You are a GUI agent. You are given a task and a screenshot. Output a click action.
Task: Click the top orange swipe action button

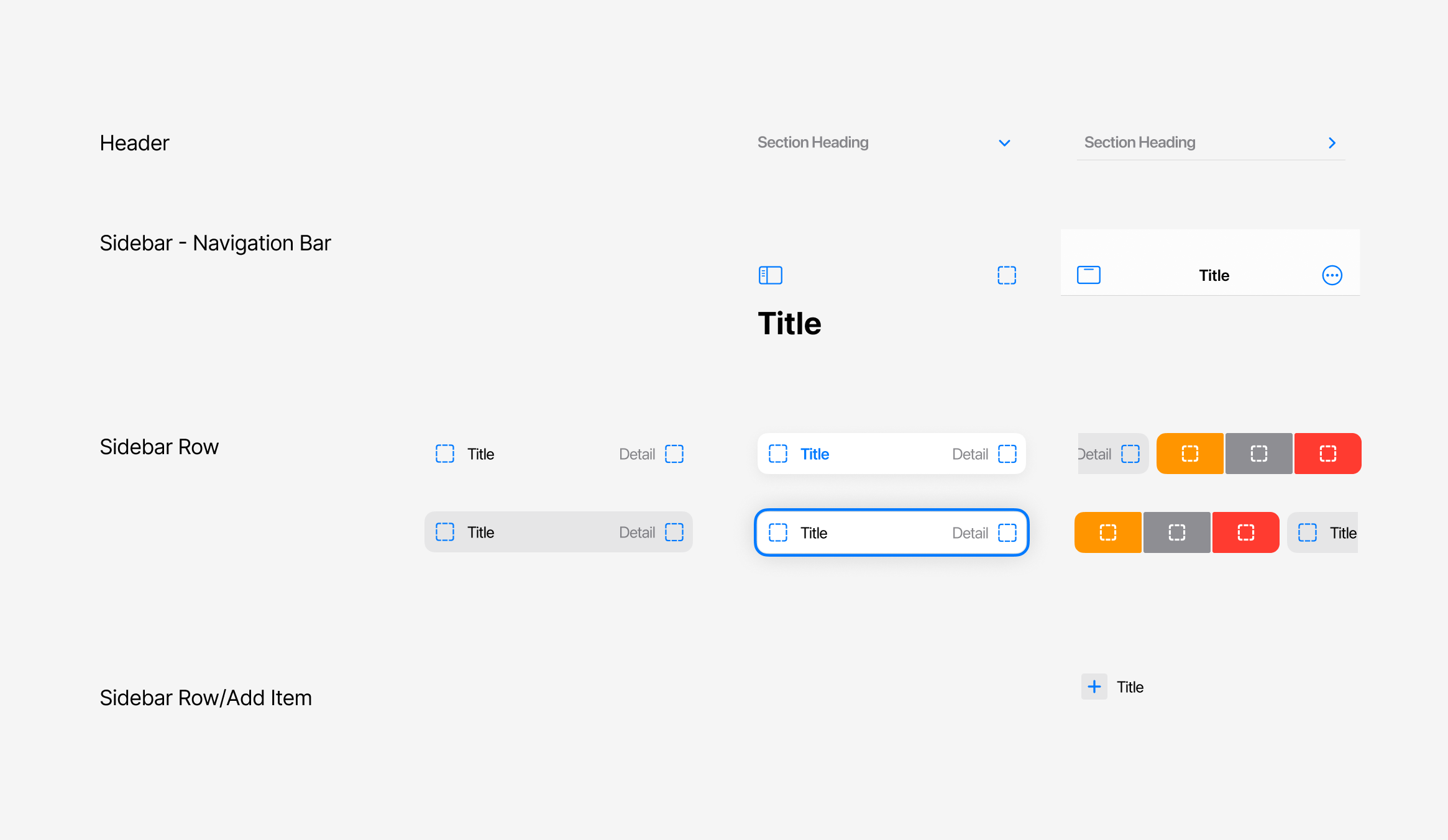(x=1189, y=454)
